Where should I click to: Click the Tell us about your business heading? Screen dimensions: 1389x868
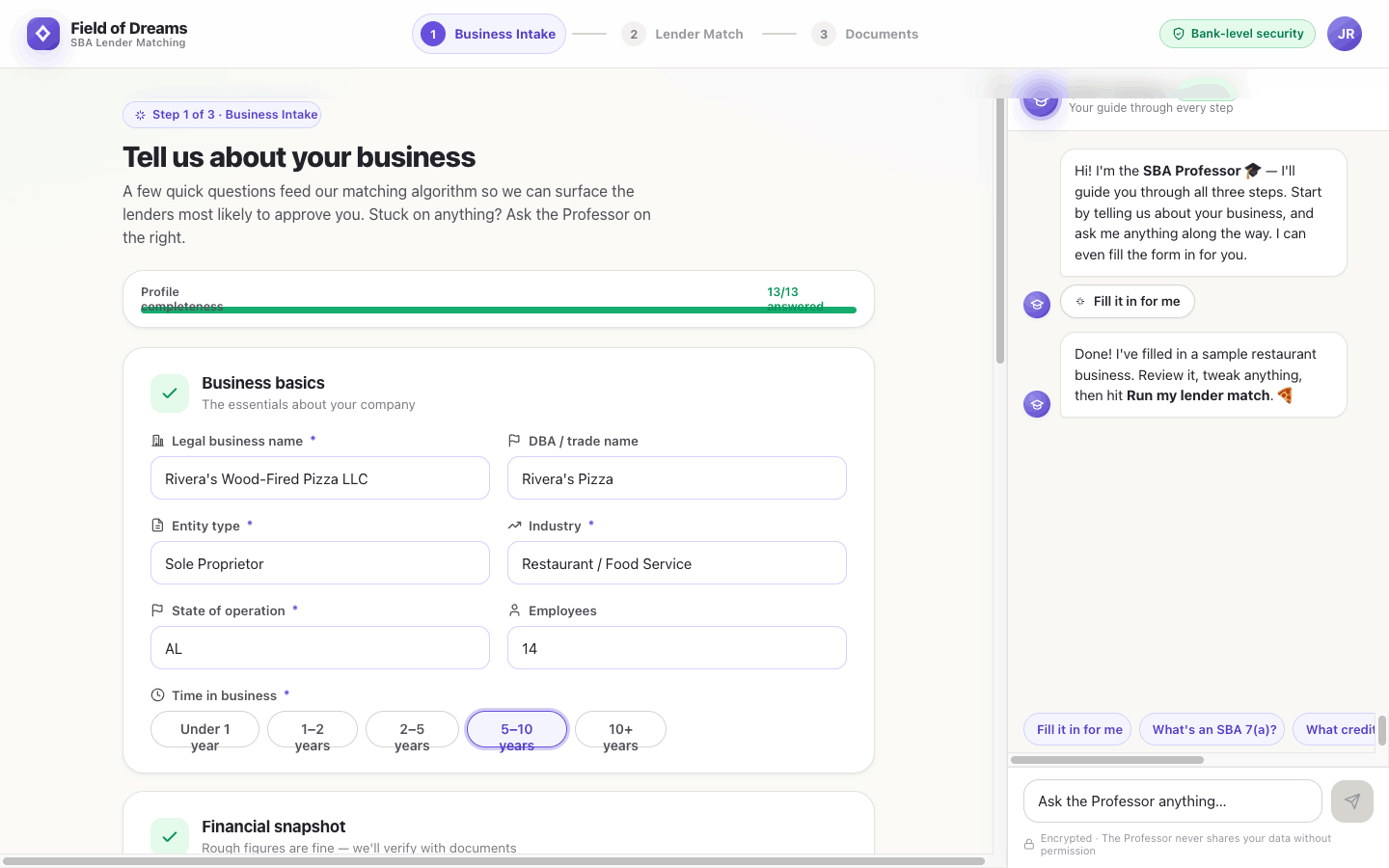coord(299,157)
